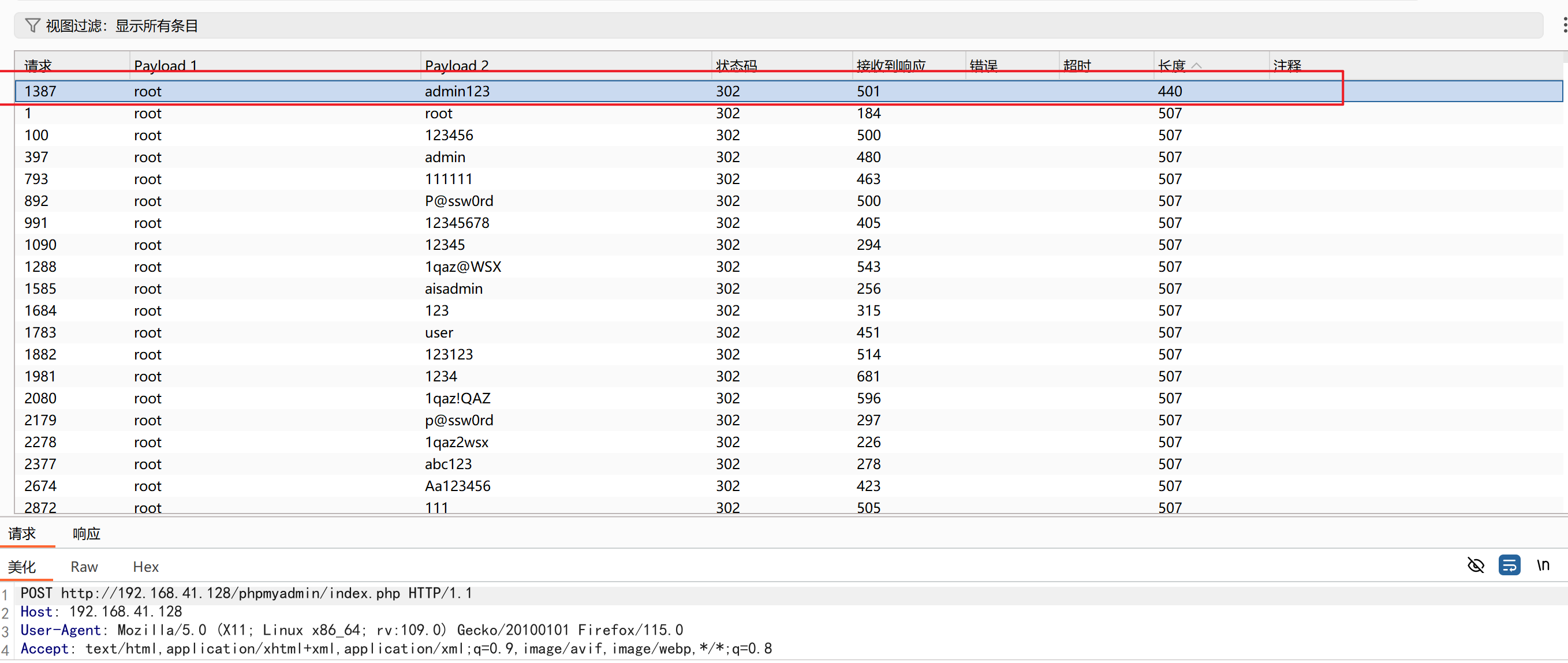1568x663 pixels.
Task: Open the Raw view tab
Action: click(84, 567)
